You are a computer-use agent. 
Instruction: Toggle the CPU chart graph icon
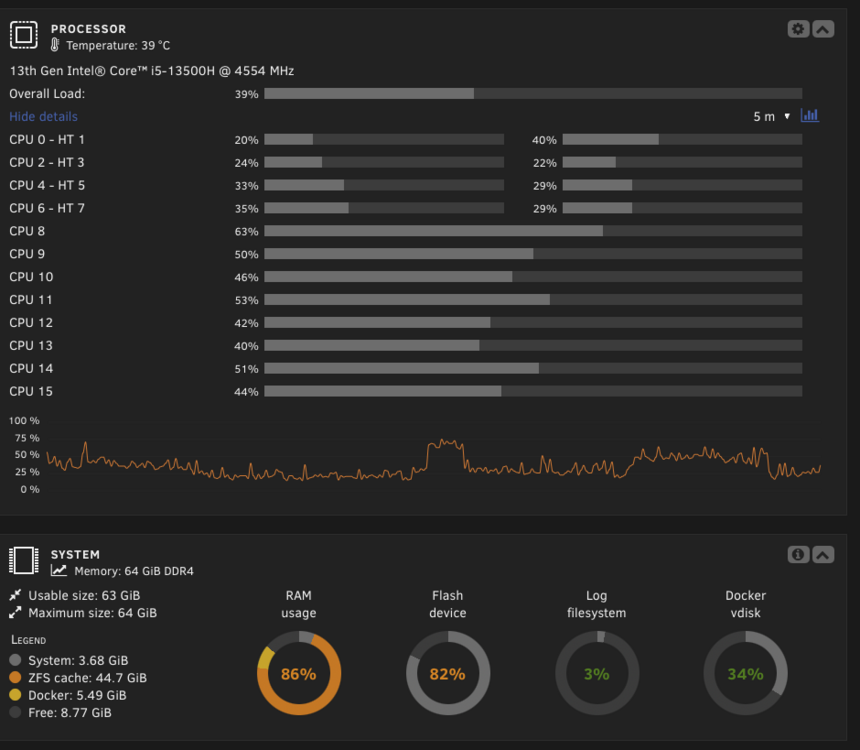coord(810,115)
